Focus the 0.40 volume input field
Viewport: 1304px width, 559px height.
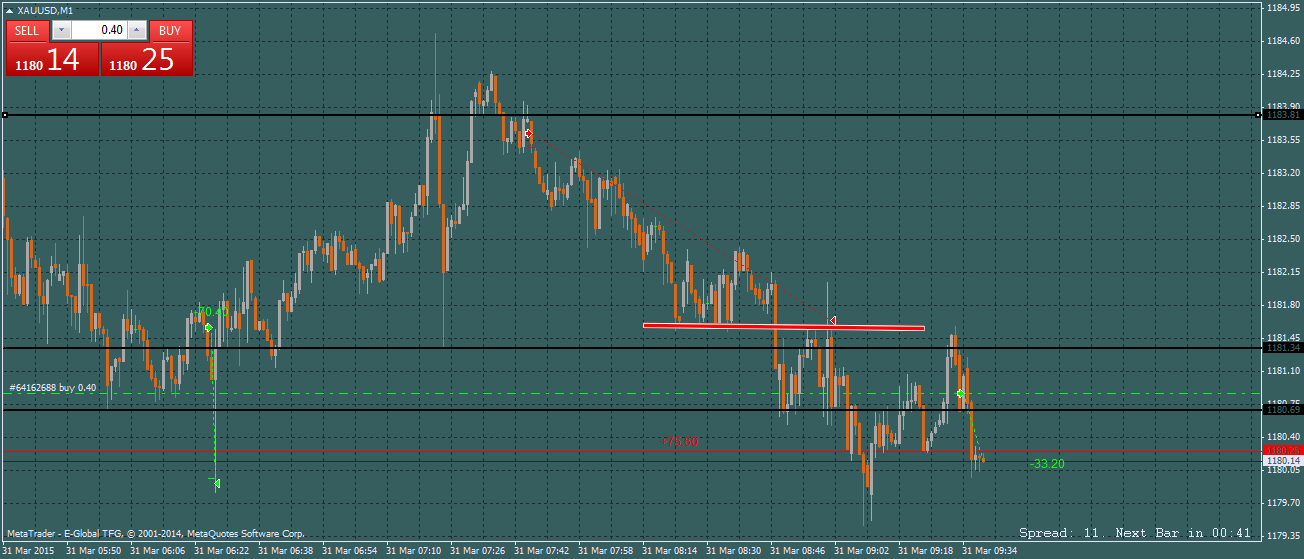[x=99, y=30]
